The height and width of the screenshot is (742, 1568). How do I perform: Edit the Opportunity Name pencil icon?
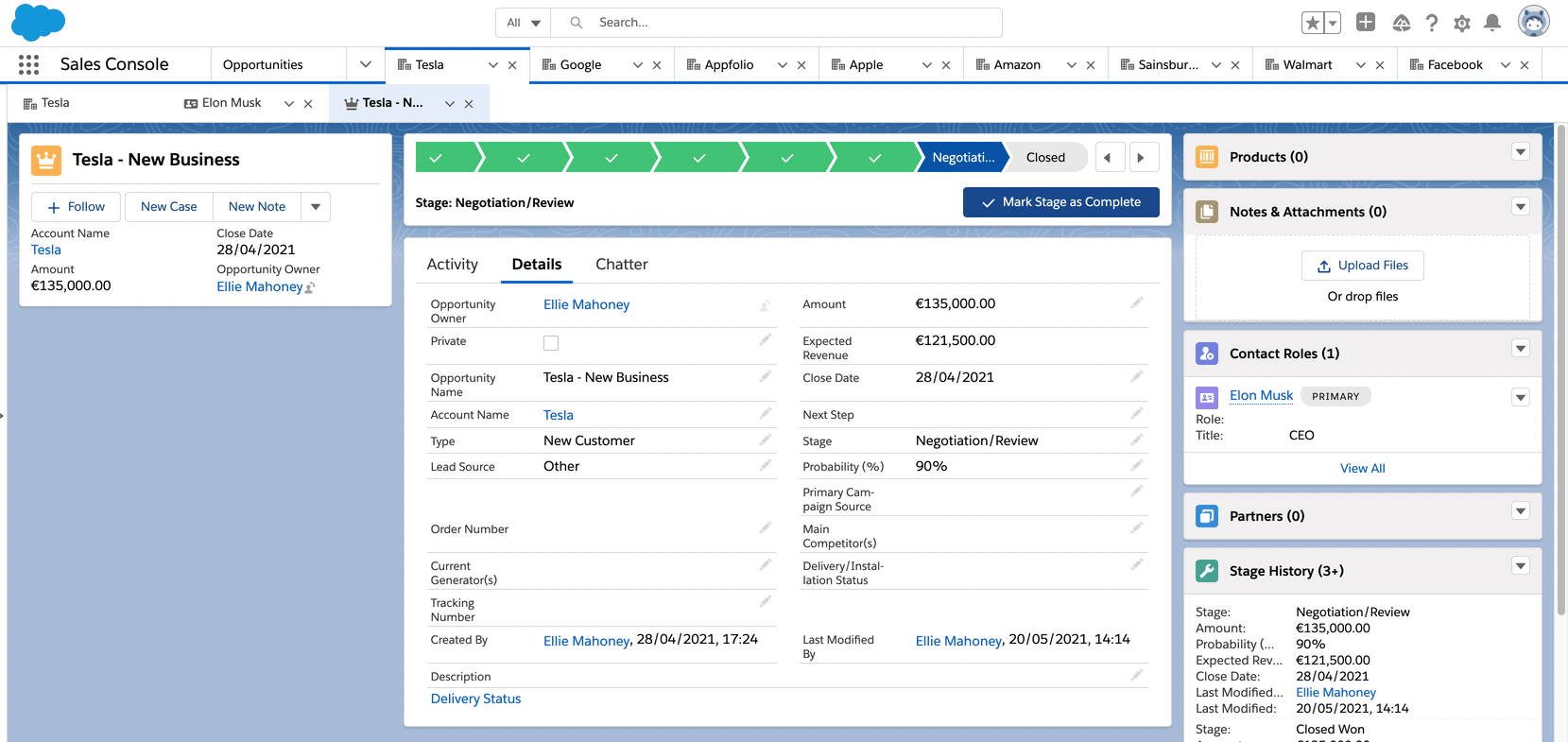(766, 376)
